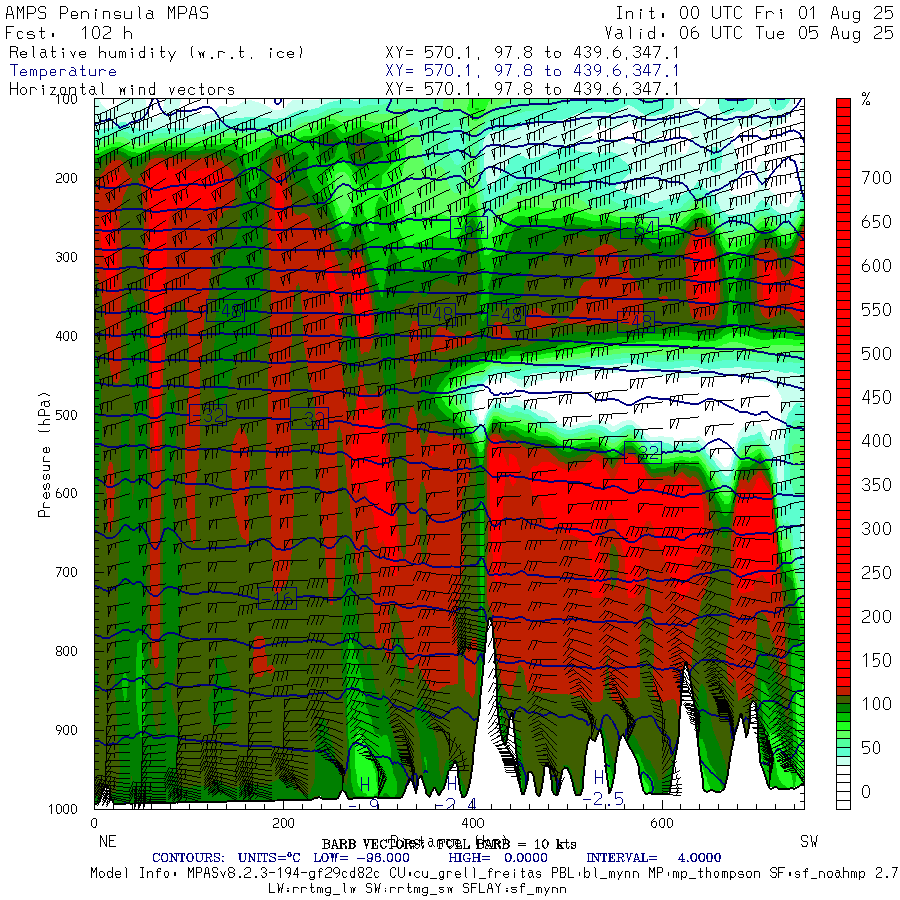900x900 pixels.
Task: Click the 'SFLAY:sf_mynn' text
Action: click(514, 889)
